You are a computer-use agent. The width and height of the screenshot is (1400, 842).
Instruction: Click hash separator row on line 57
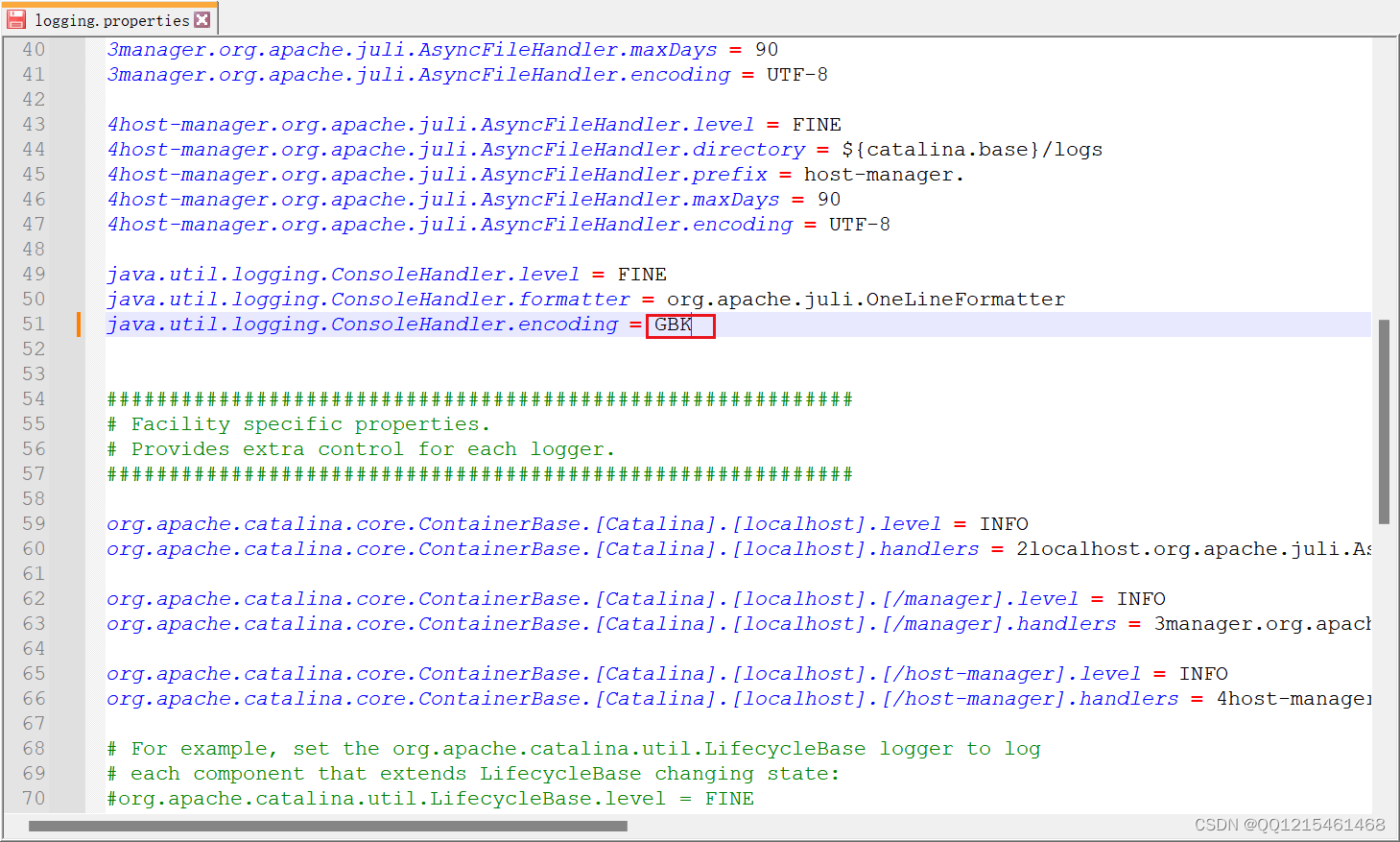point(480,474)
